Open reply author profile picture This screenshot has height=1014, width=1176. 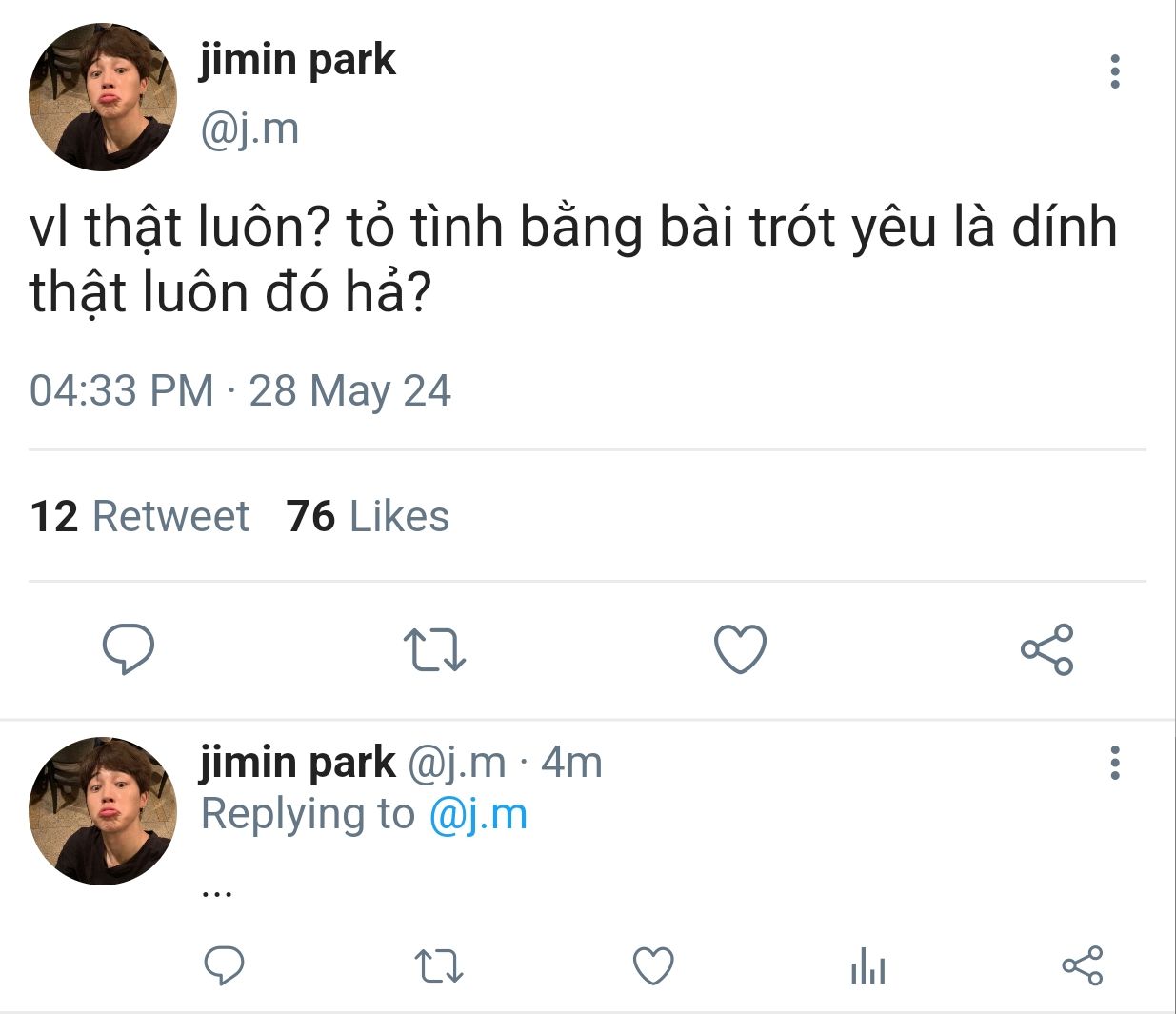click(x=103, y=811)
